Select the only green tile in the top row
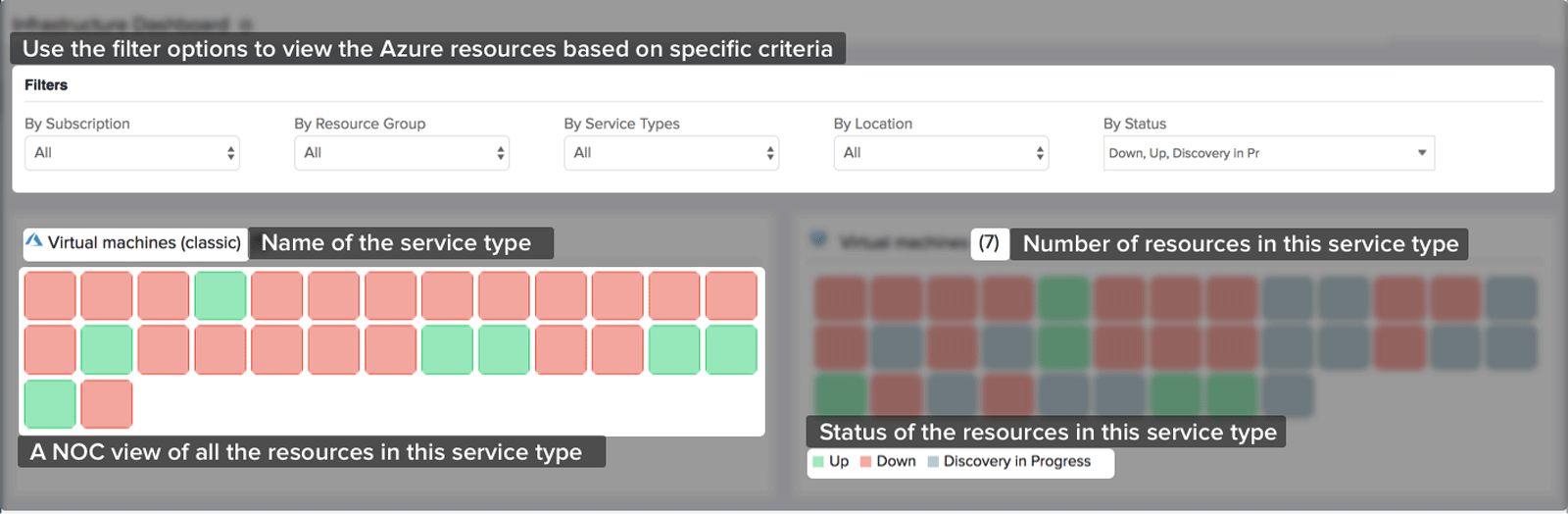The width and height of the screenshot is (1568, 514). tap(220, 295)
